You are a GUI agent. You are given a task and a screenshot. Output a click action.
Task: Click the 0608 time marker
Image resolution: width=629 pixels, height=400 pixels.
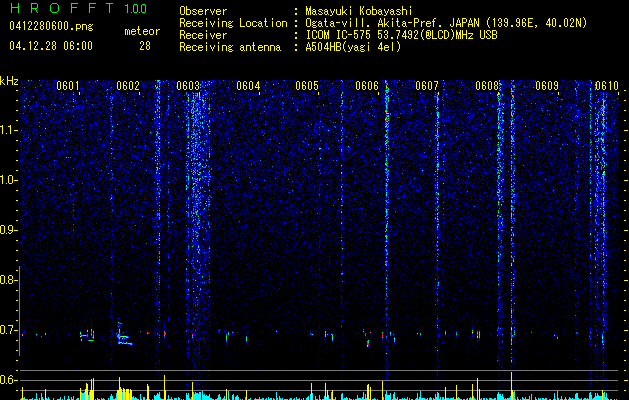487,86
